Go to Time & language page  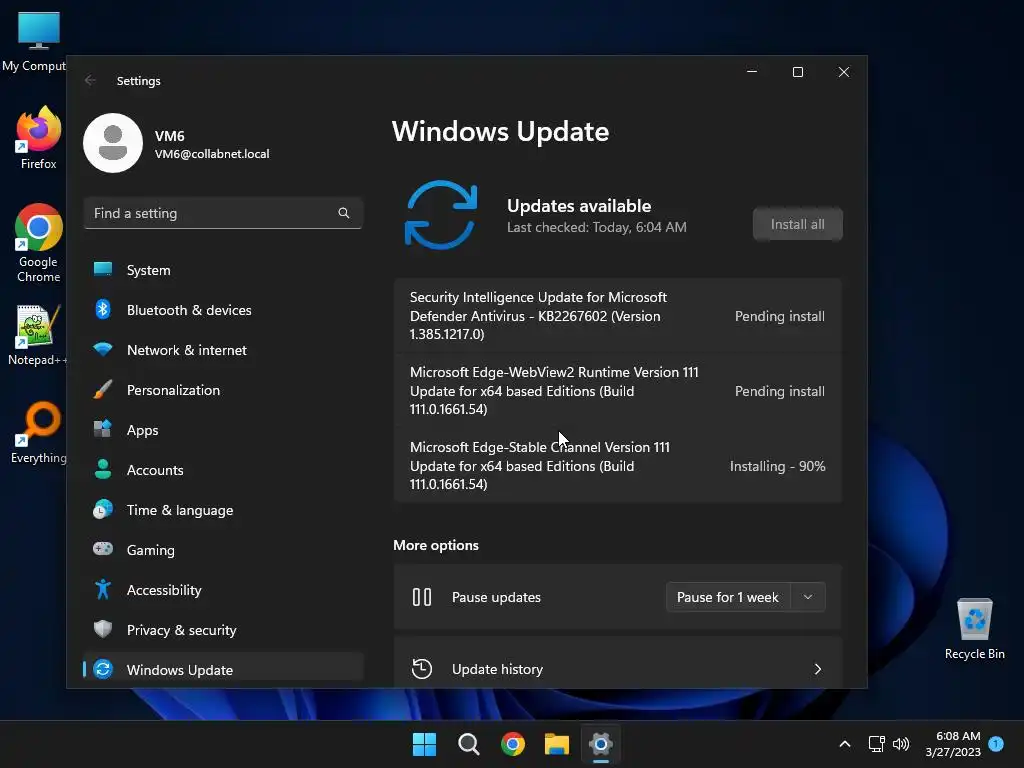click(x=223, y=510)
